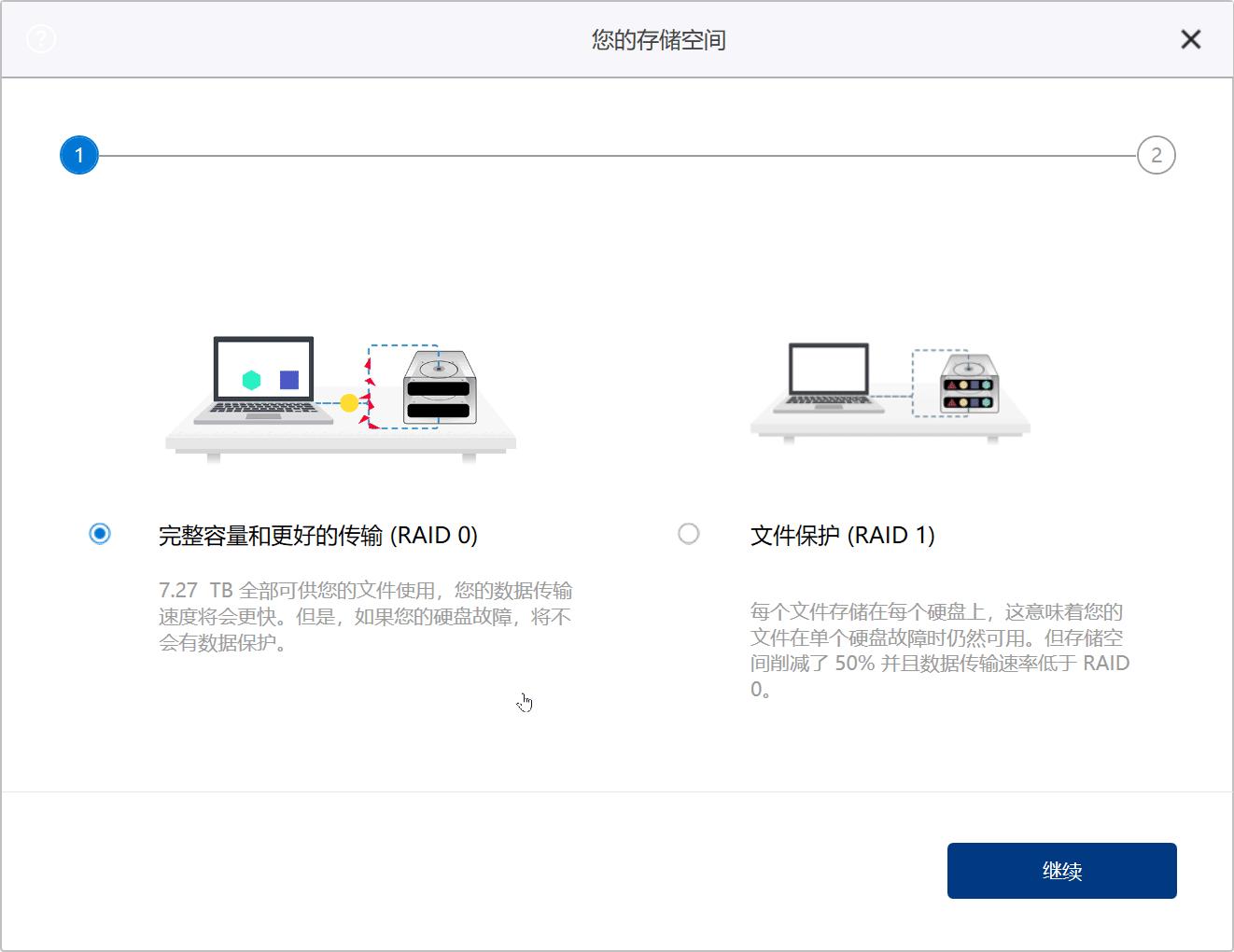The height and width of the screenshot is (952, 1234).
Task: Select the 文件保护 RAID 1 option
Action: 689,534
